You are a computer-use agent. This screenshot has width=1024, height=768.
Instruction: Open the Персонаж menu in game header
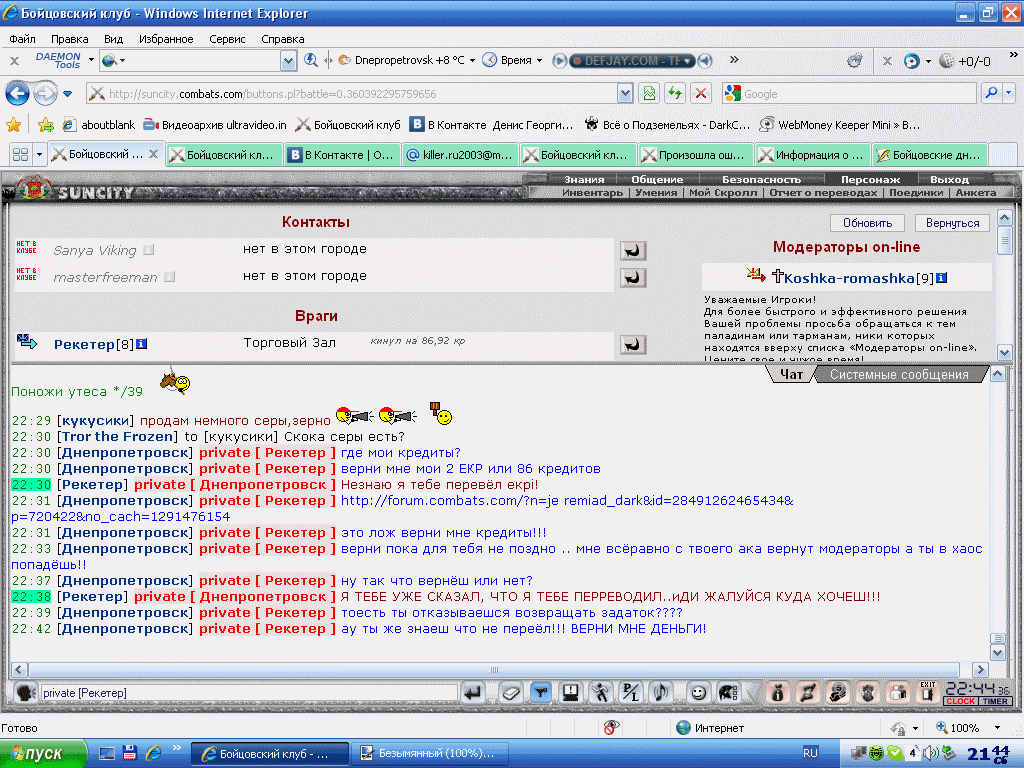pyautogui.click(x=870, y=180)
